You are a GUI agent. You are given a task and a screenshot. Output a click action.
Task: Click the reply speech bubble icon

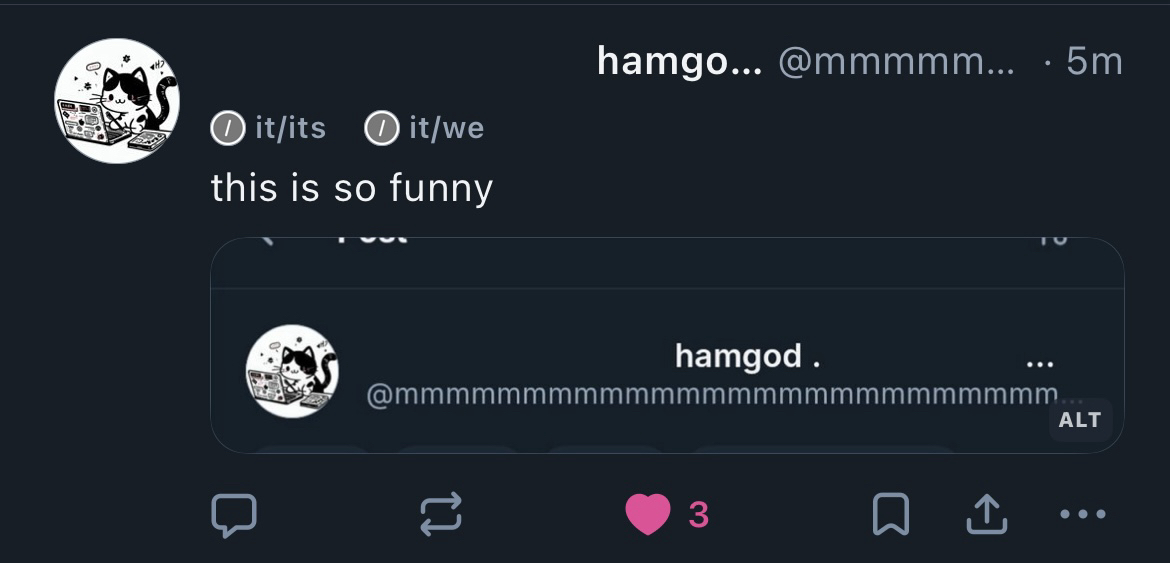234,515
